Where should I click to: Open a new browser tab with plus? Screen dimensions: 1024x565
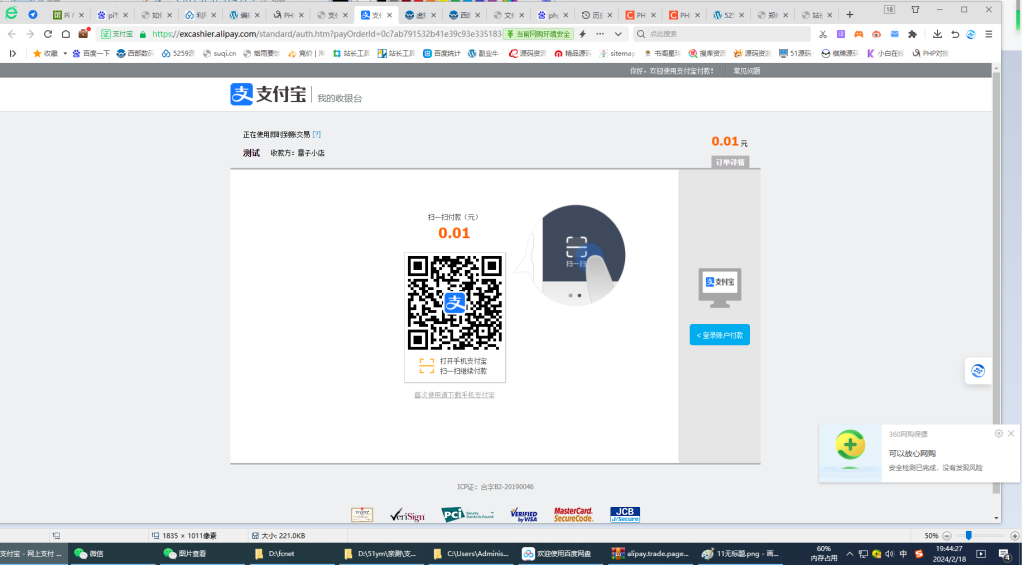point(850,14)
